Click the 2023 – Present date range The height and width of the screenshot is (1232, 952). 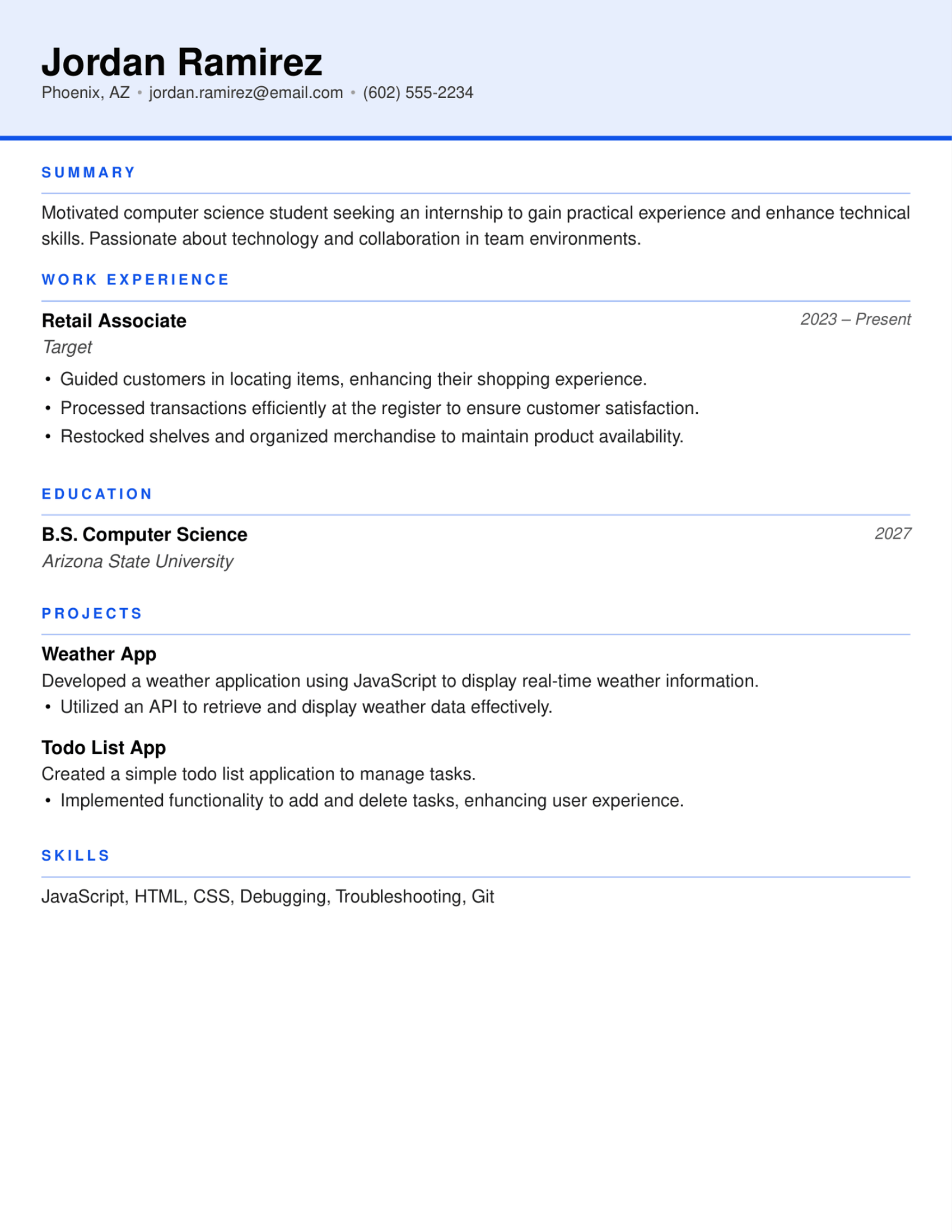(855, 319)
